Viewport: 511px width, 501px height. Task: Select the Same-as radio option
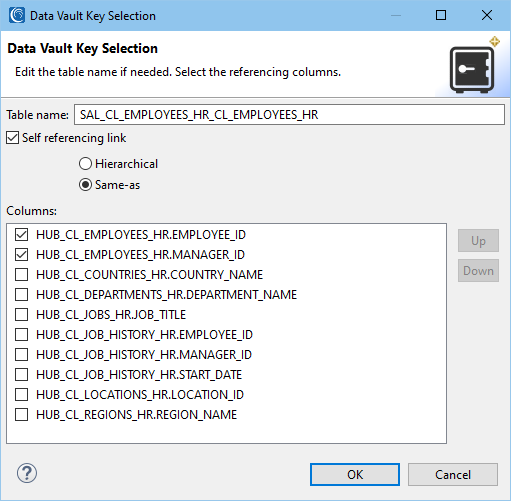[x=85, y=185]
